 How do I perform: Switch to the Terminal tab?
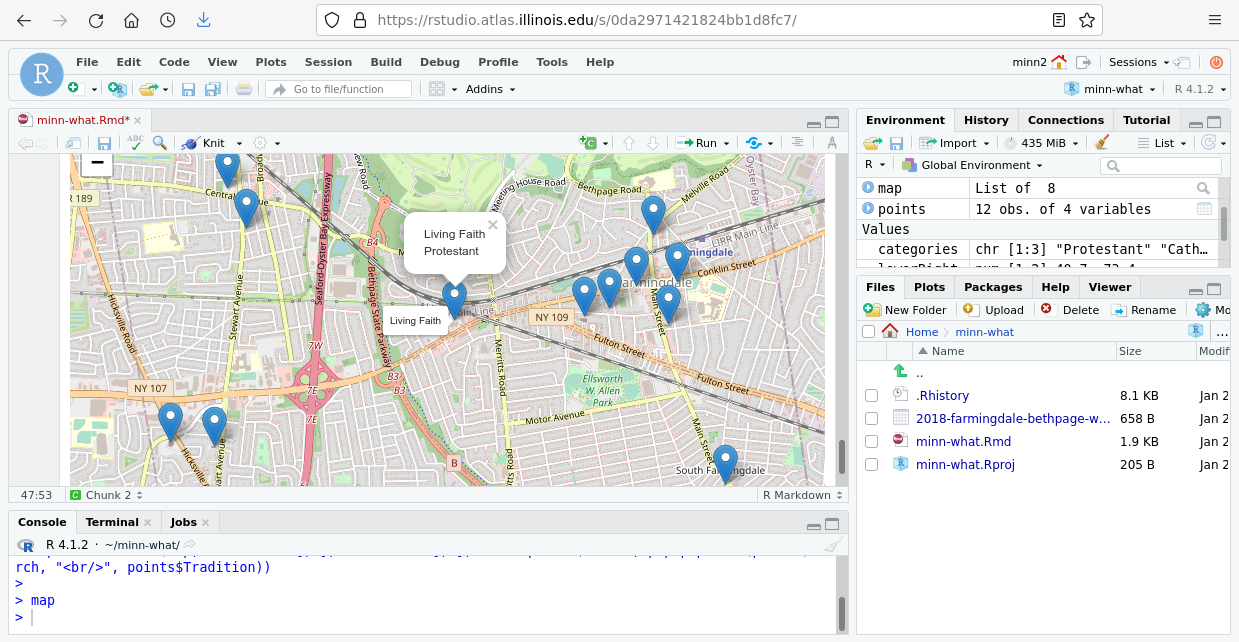111,522
